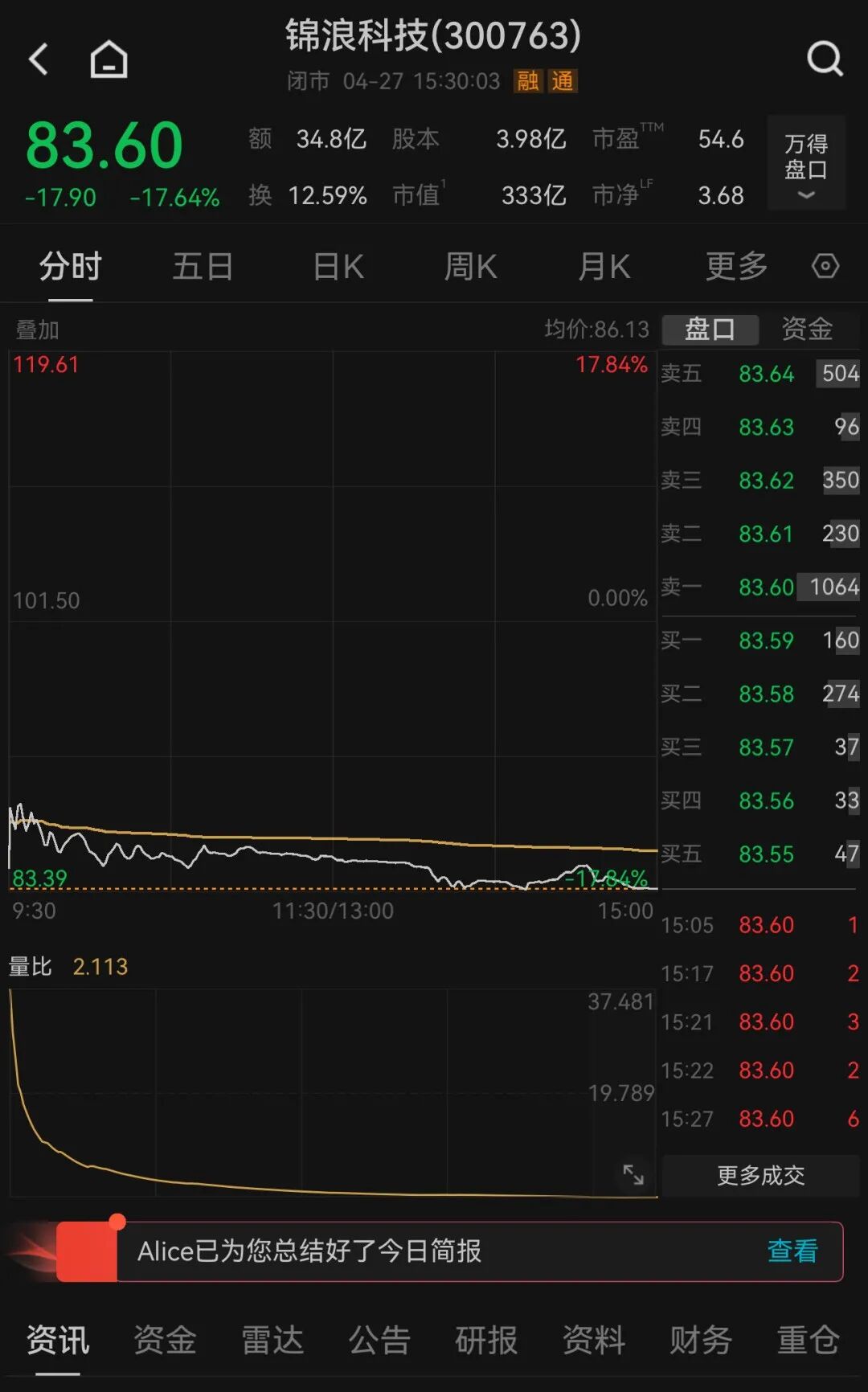Tap the orange 通 connect badge

pos(563,81)
